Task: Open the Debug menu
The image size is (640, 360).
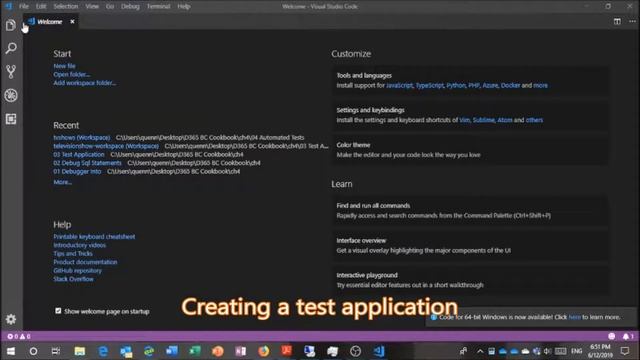Action: [130, 7]
